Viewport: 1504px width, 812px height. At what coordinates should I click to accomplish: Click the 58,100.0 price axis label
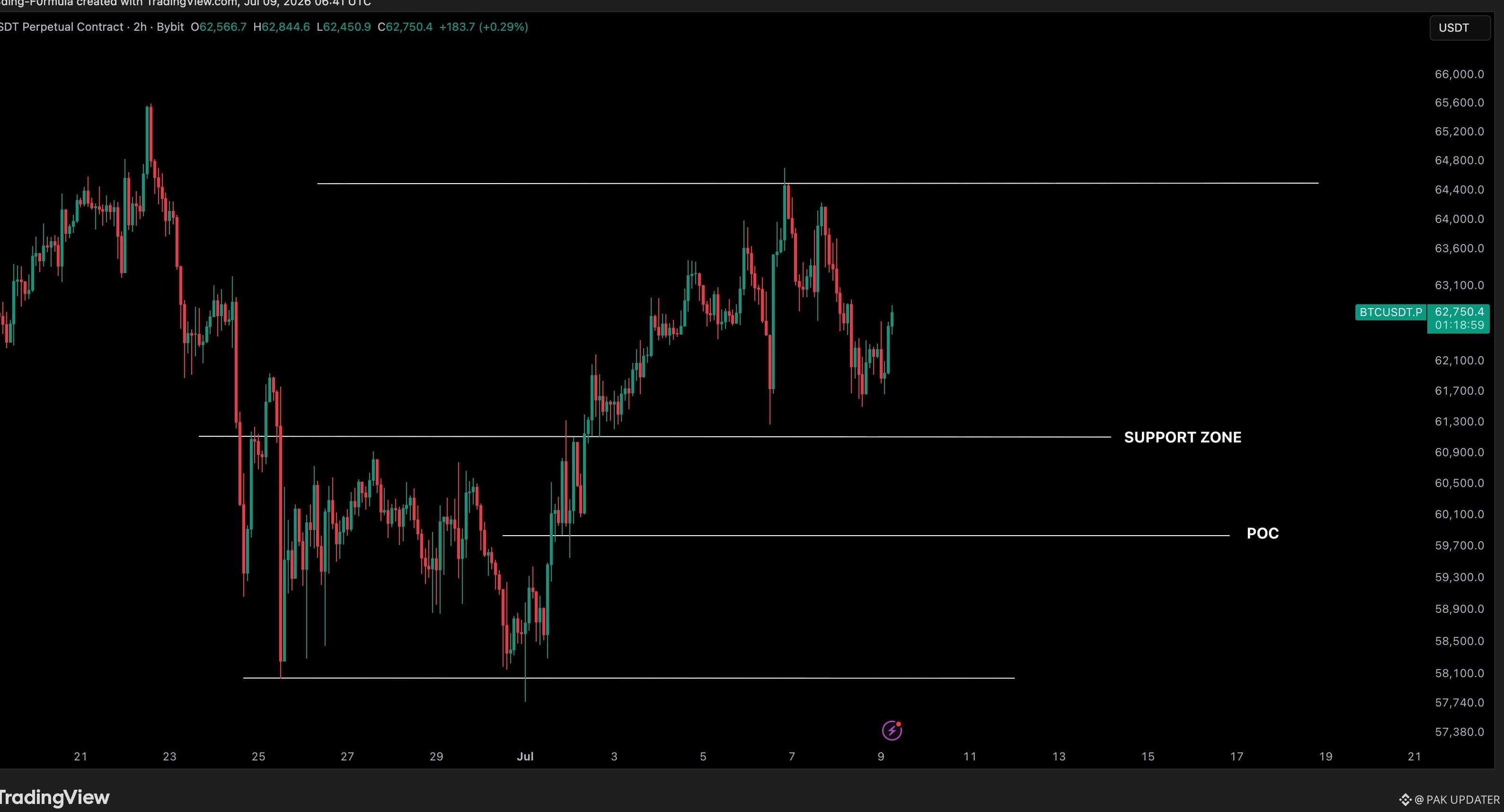coord(1459,674)
